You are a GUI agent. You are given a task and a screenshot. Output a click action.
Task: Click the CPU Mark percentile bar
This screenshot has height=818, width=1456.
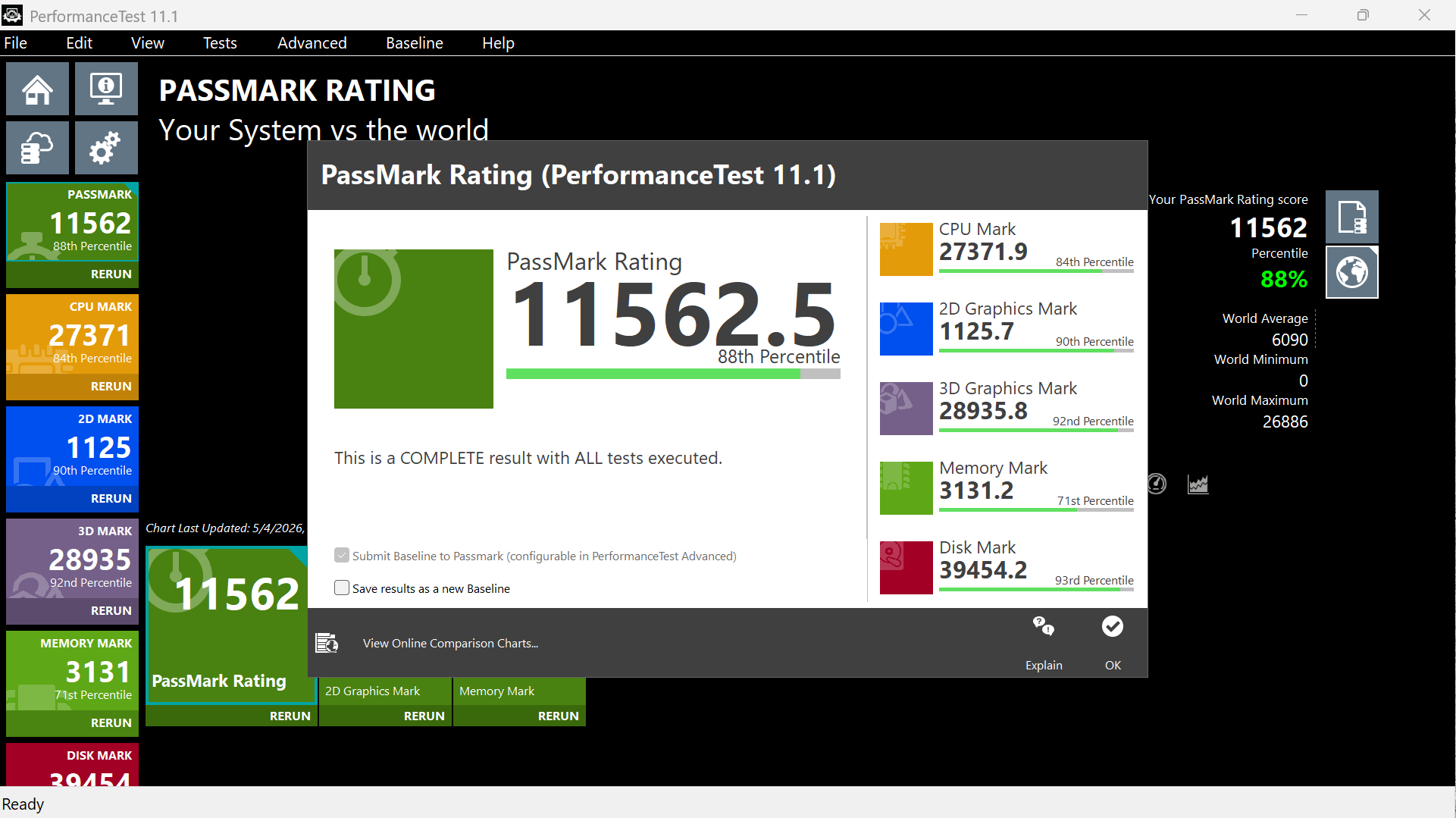click(x=1036, y=271)
